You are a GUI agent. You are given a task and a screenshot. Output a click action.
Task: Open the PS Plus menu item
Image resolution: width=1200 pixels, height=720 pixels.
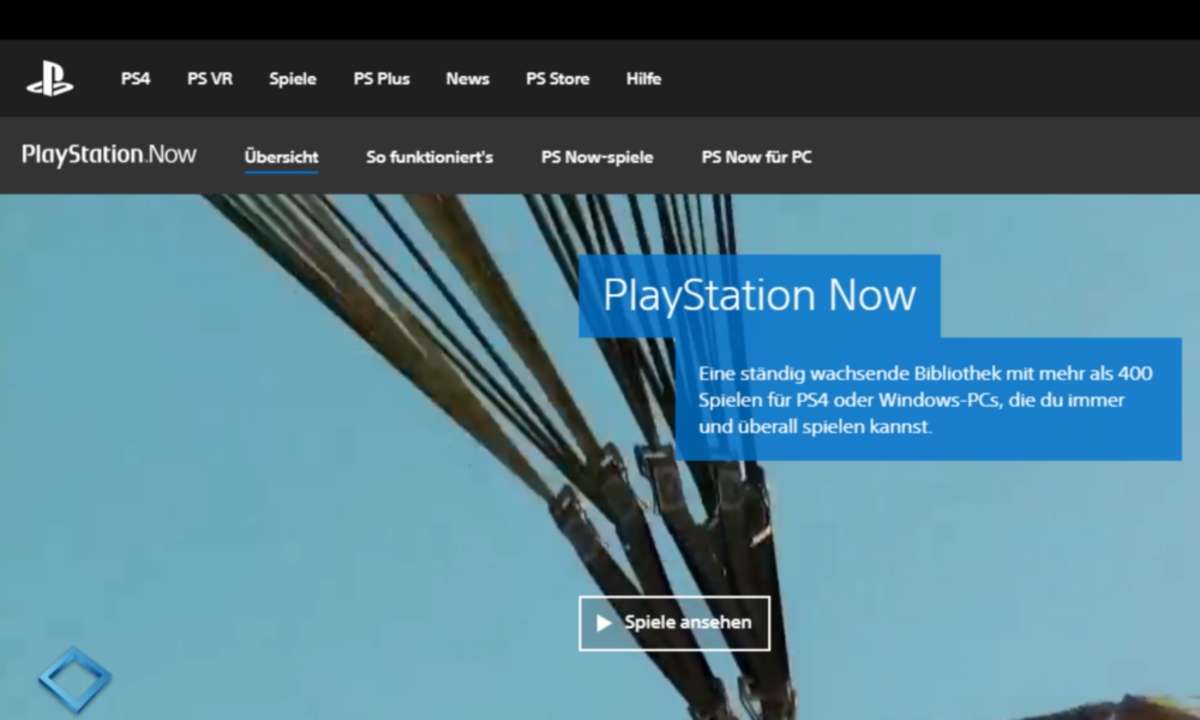381,79
